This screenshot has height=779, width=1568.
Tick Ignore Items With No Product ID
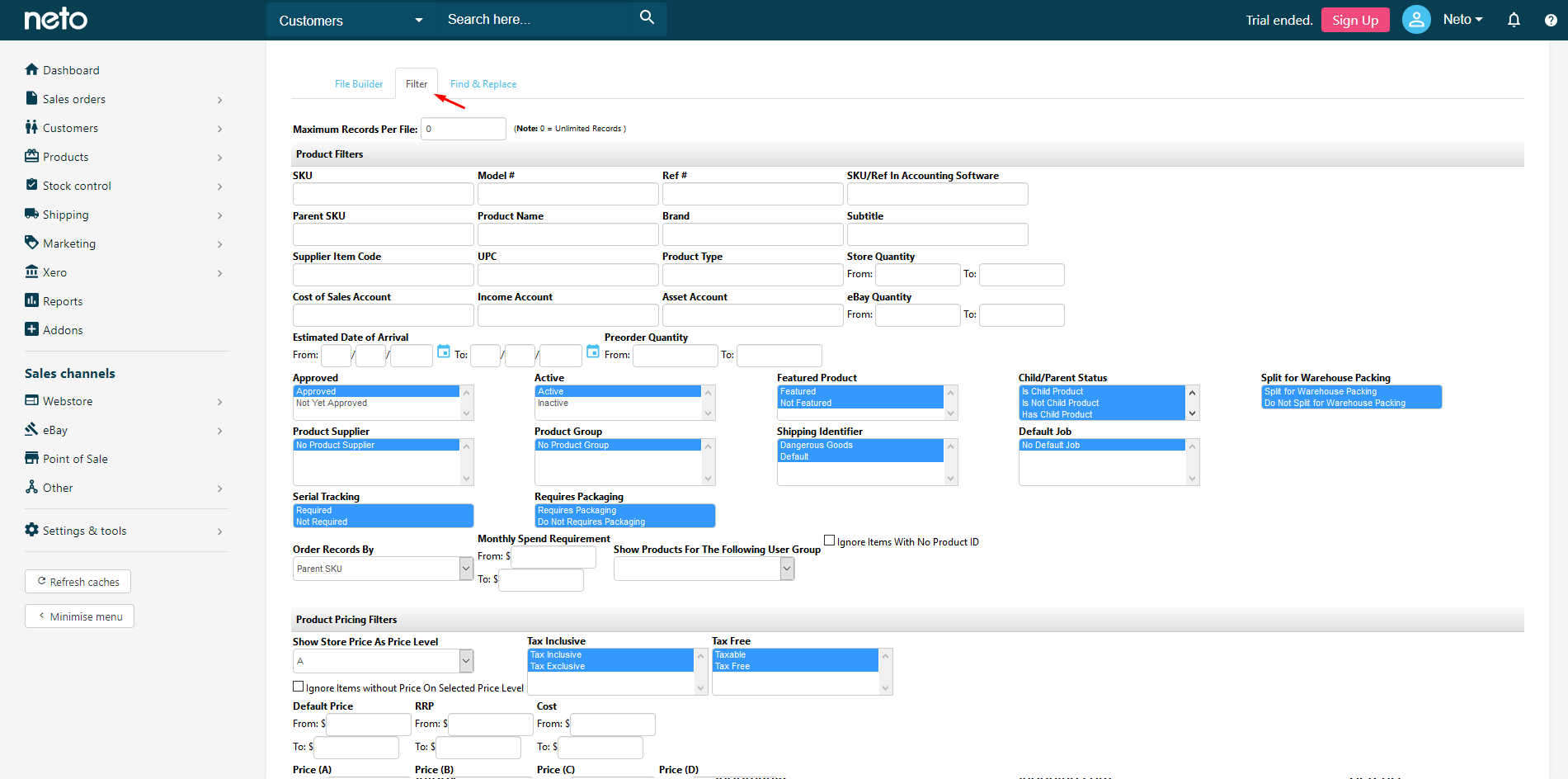pyautogui.click(x=830, y=541)
